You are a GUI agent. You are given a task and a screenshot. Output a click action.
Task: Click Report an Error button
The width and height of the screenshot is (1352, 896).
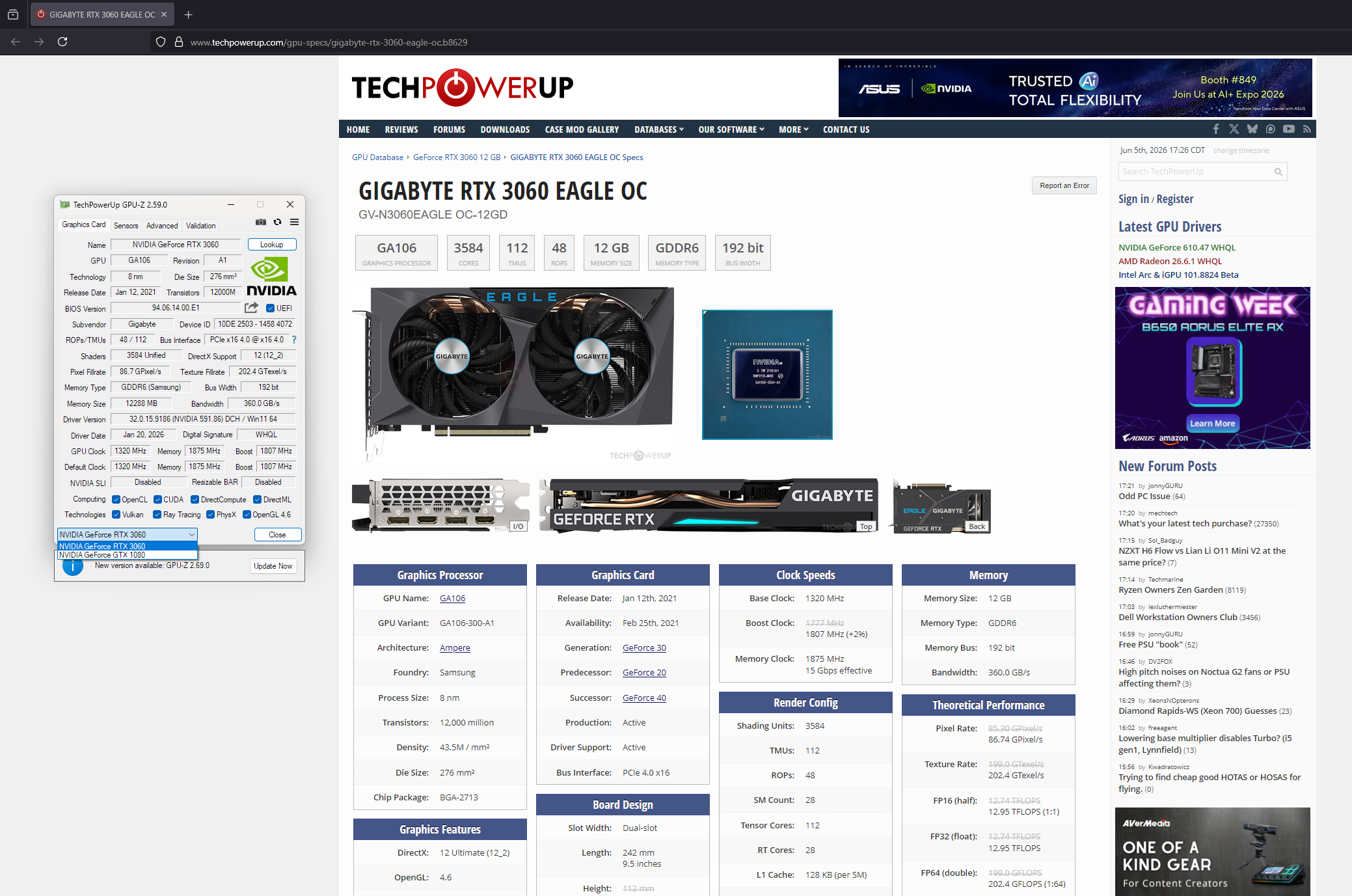[1064, 185]
